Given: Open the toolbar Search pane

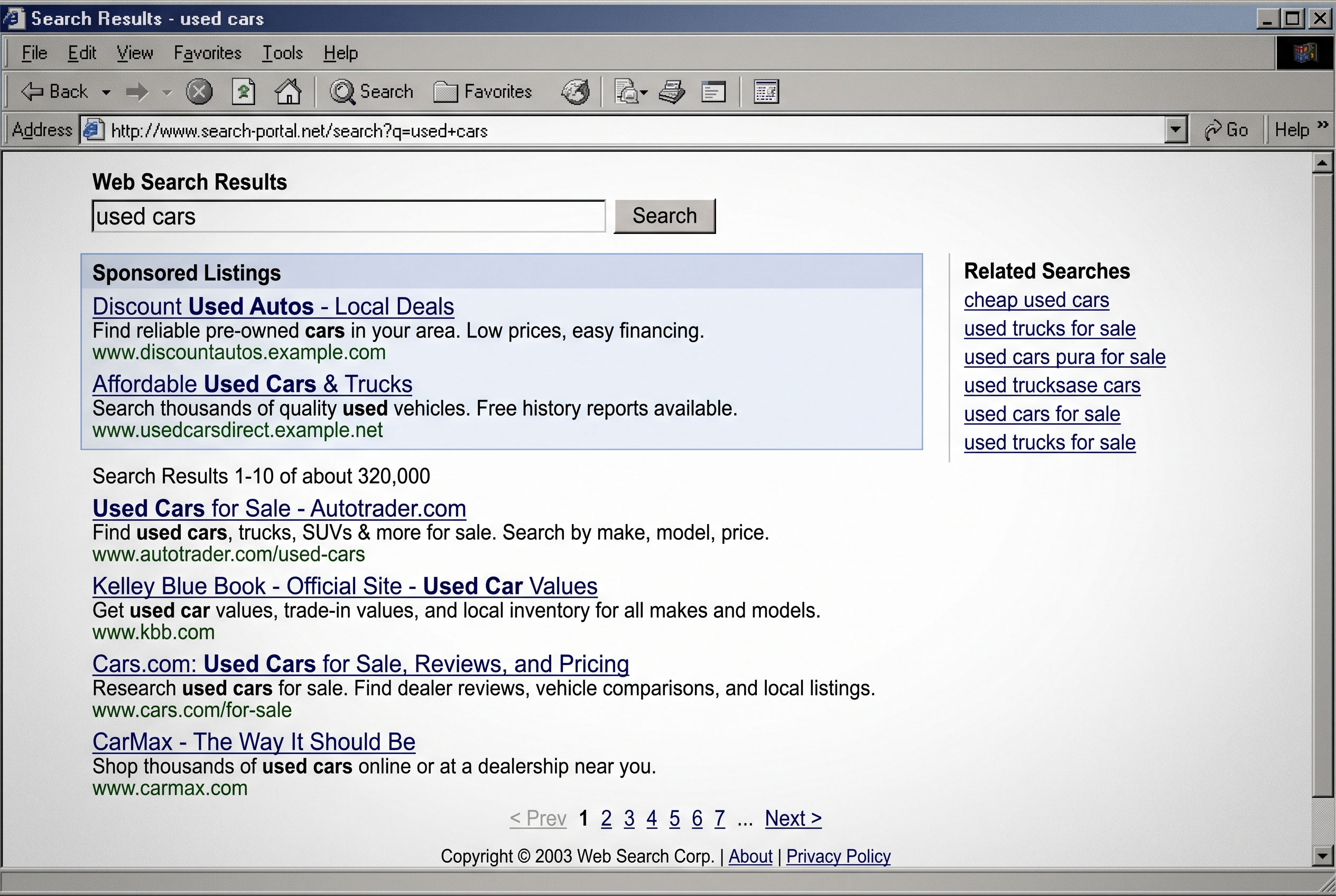Looking at the screenshot, I should (371, 91).
